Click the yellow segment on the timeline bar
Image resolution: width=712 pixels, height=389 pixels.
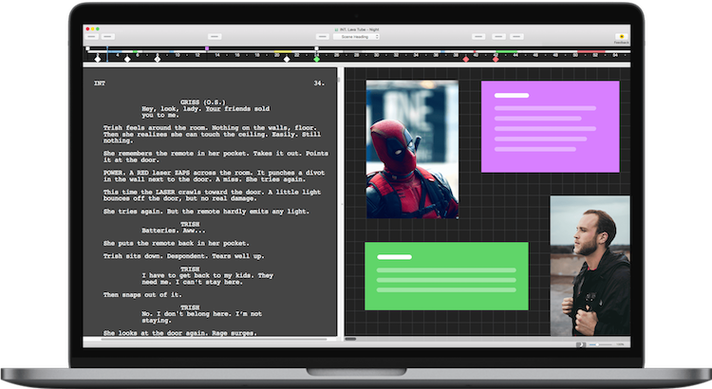pos(283,52)
